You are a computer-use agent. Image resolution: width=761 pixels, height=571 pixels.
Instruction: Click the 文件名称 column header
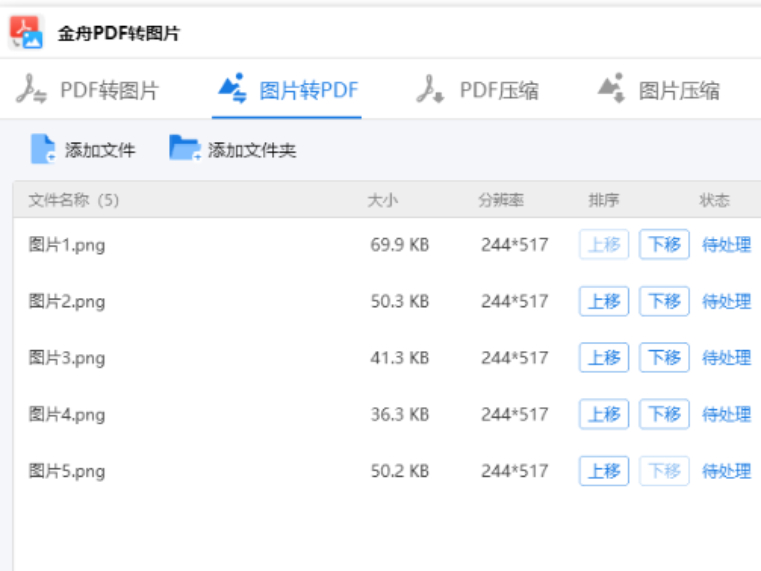[73, 201]
